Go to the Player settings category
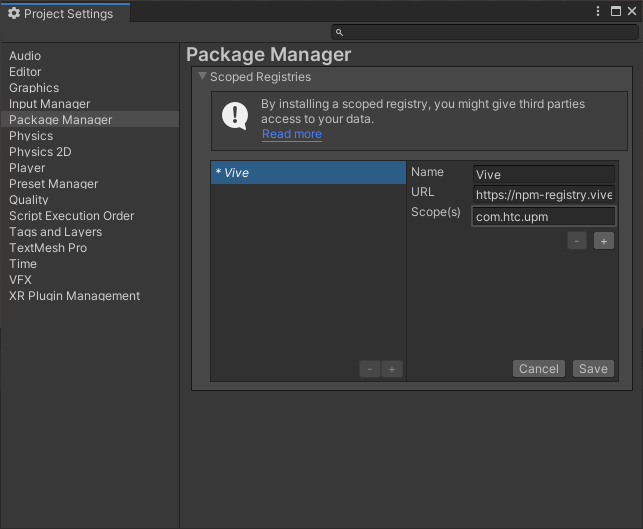 (x=28, y=168)
